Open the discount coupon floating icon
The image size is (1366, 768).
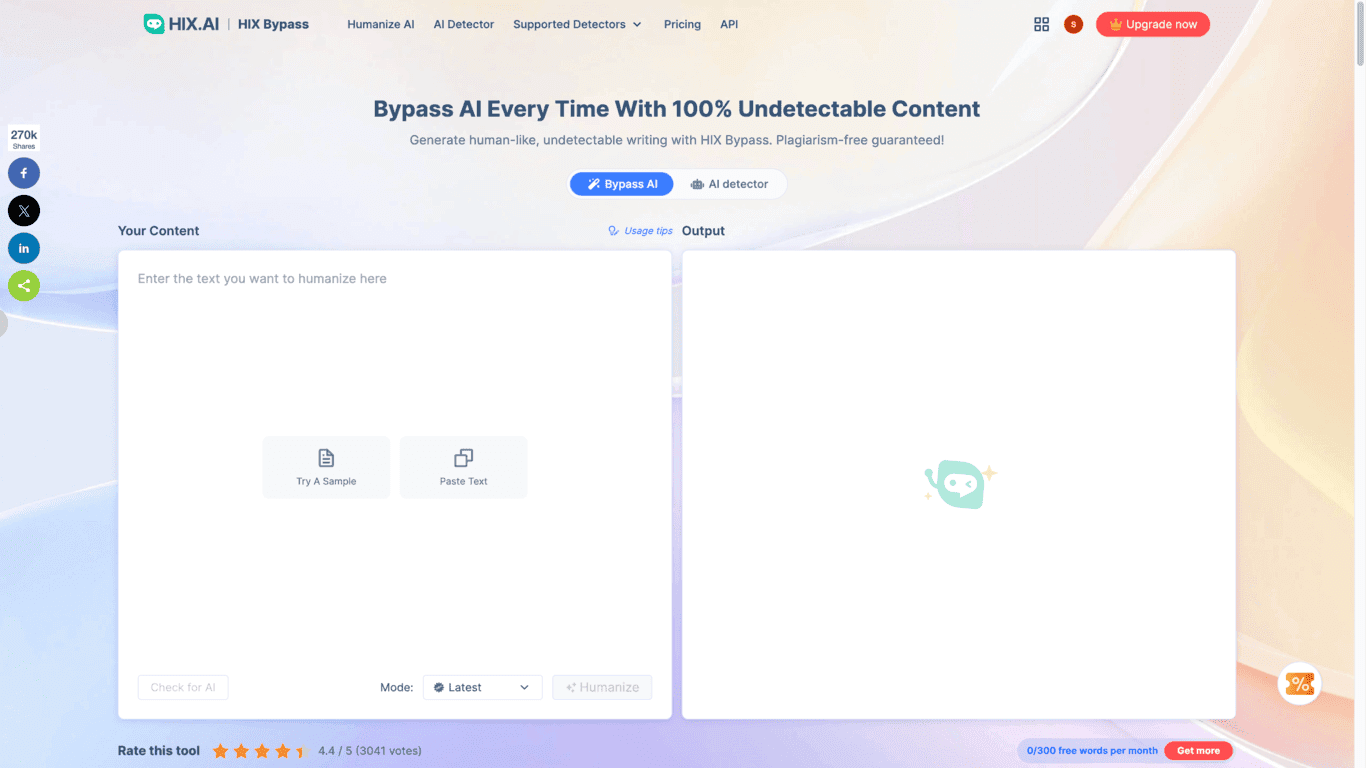coord(1299,684)
